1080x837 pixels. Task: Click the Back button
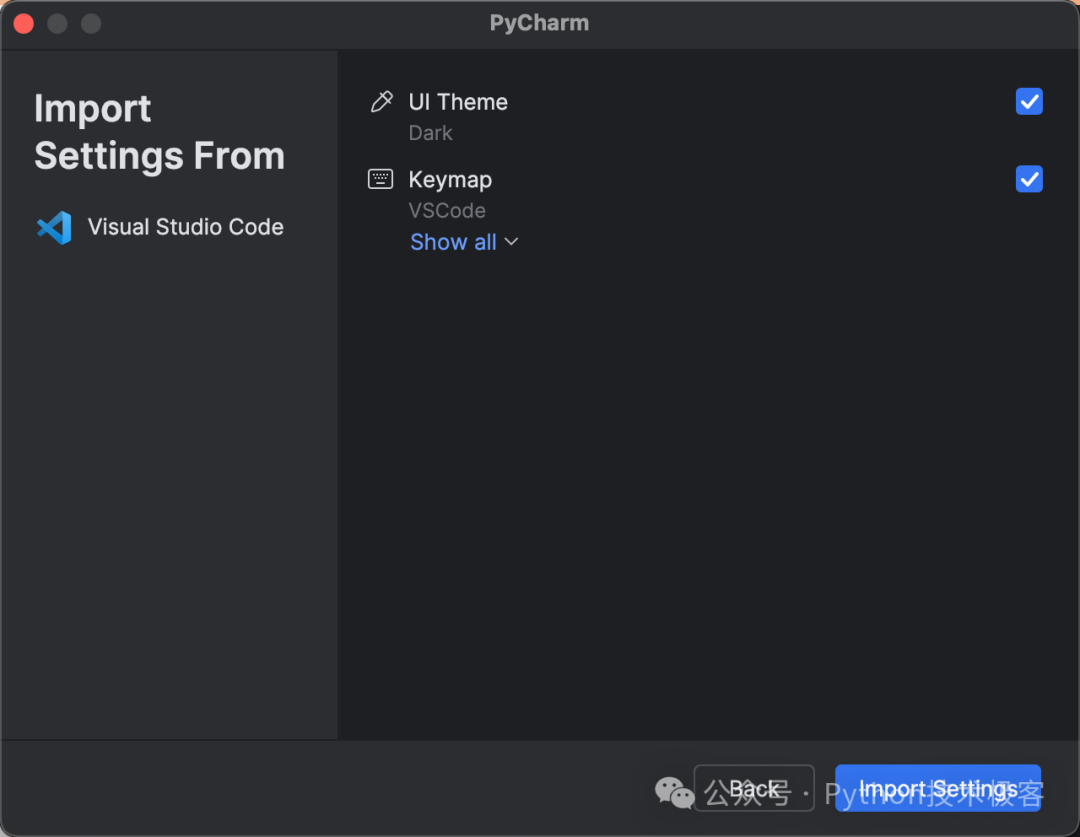click(754, 788)
